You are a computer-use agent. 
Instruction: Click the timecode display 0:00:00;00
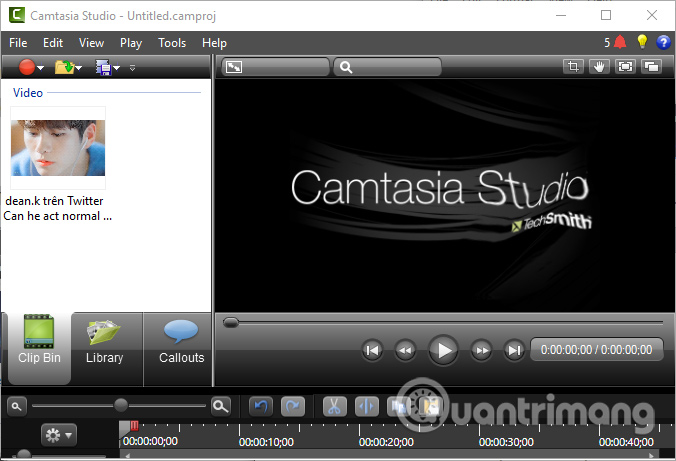(597, 350)
